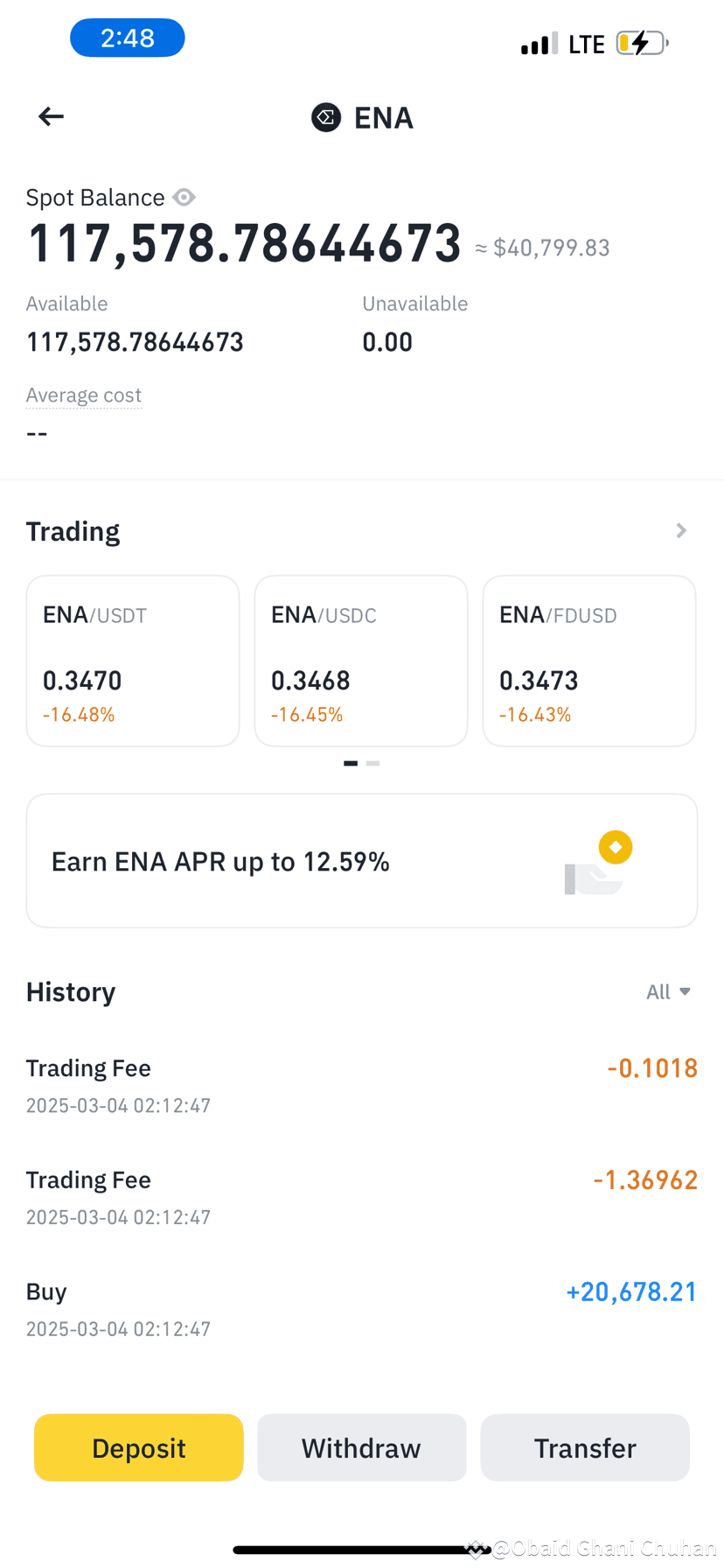The width and height of the screenshot is (724, 1568).
Task: Open Earn ENA APR 12.59% banner
Action: coord(362,861)
